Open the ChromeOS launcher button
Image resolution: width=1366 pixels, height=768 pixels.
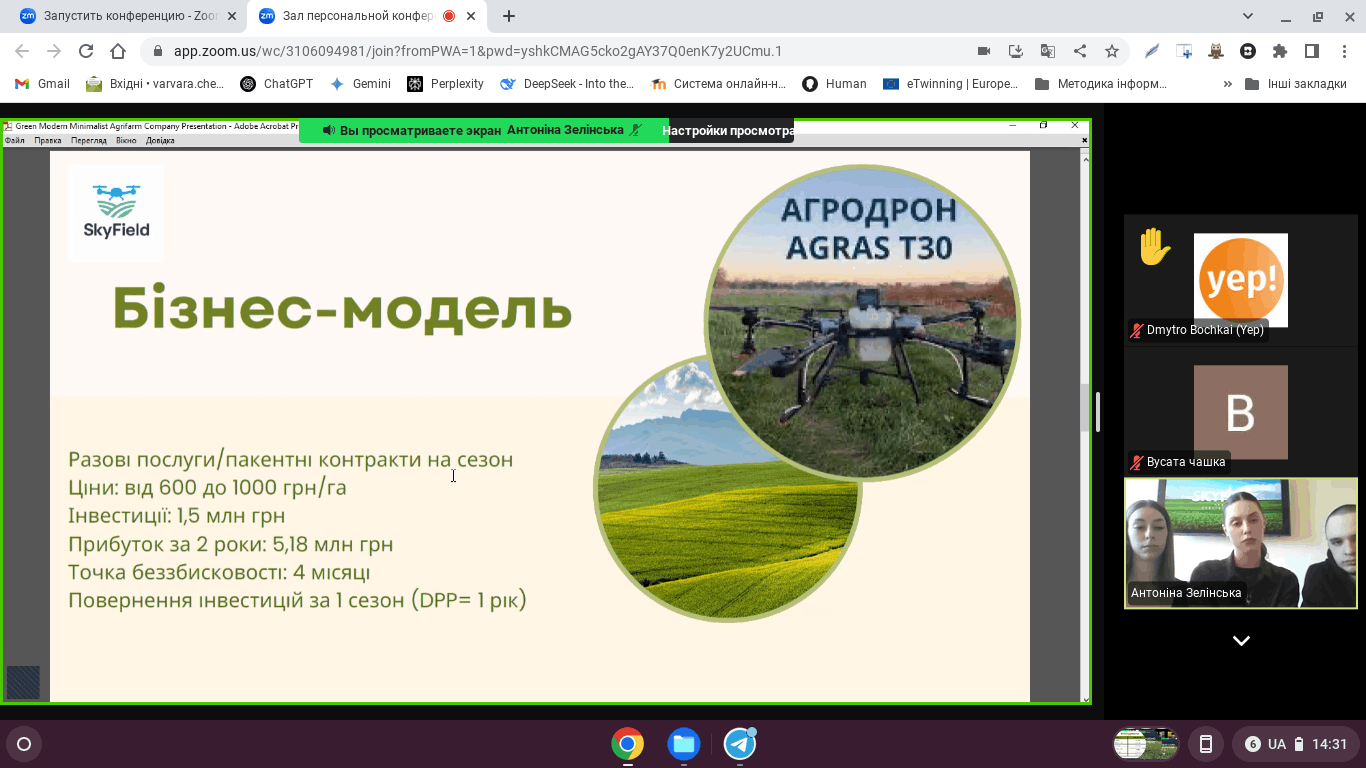pyautogui.click(x=24, y=744)
